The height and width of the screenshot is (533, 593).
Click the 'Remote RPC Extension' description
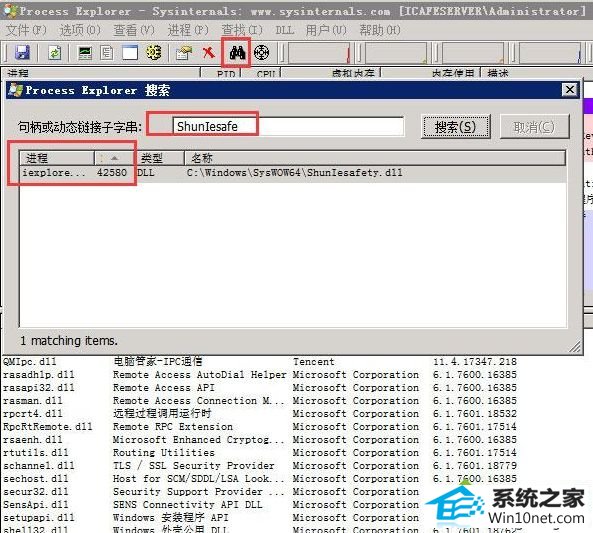[173, 426]
